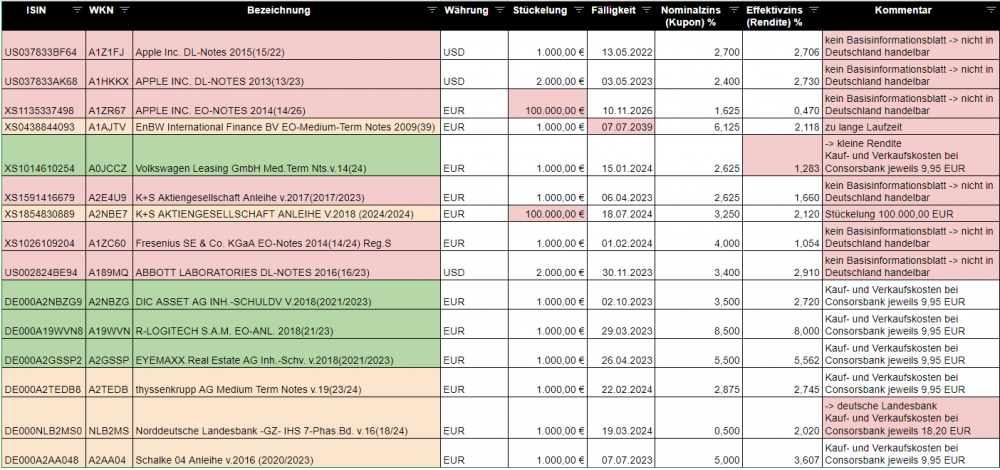Viewport: 1000px width, 470px height.
Task: Select cell DE000A19WVN8
Action: click(43, 324)
